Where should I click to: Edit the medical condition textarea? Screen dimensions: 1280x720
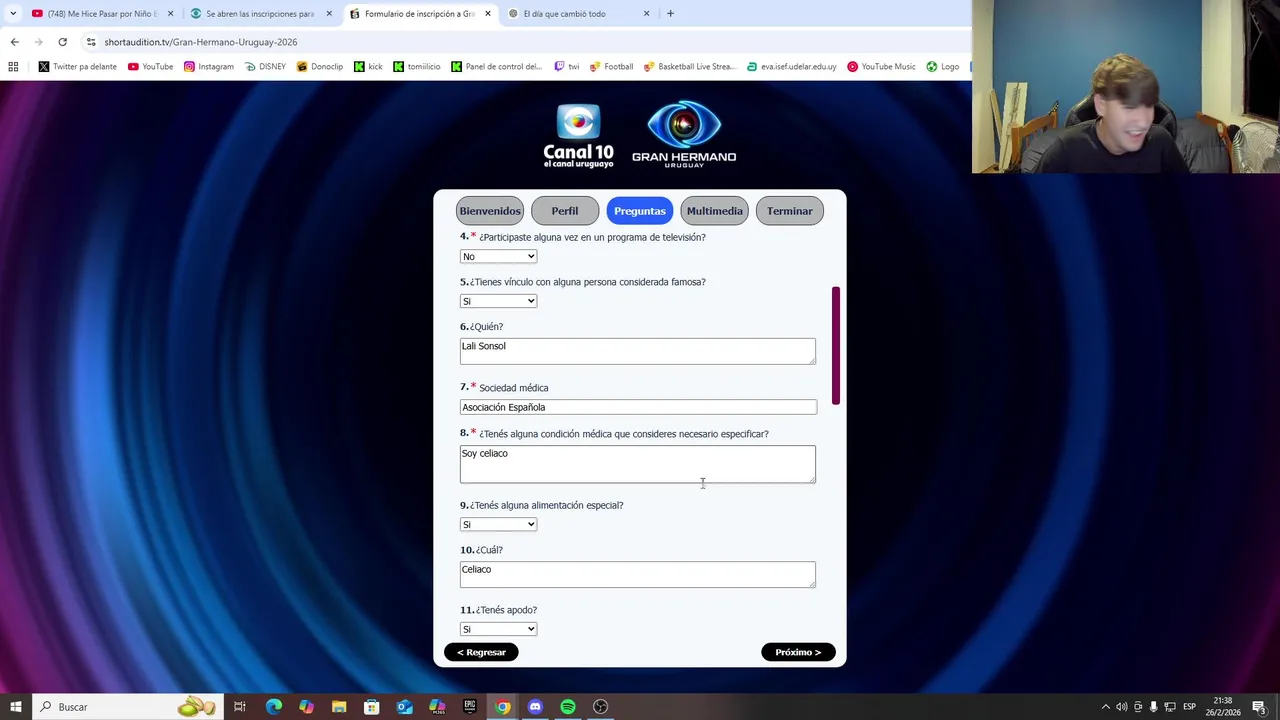click(638, 464)
